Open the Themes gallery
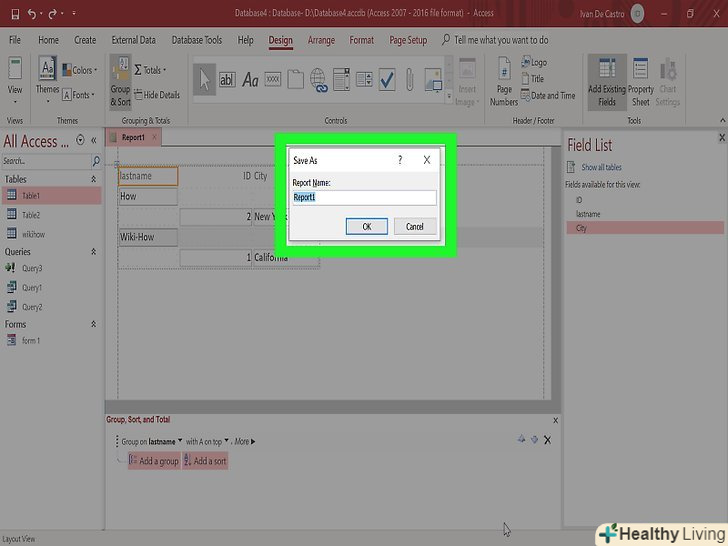Image resolution: width=728 pixels, height=546 pixels. (47, 80)
